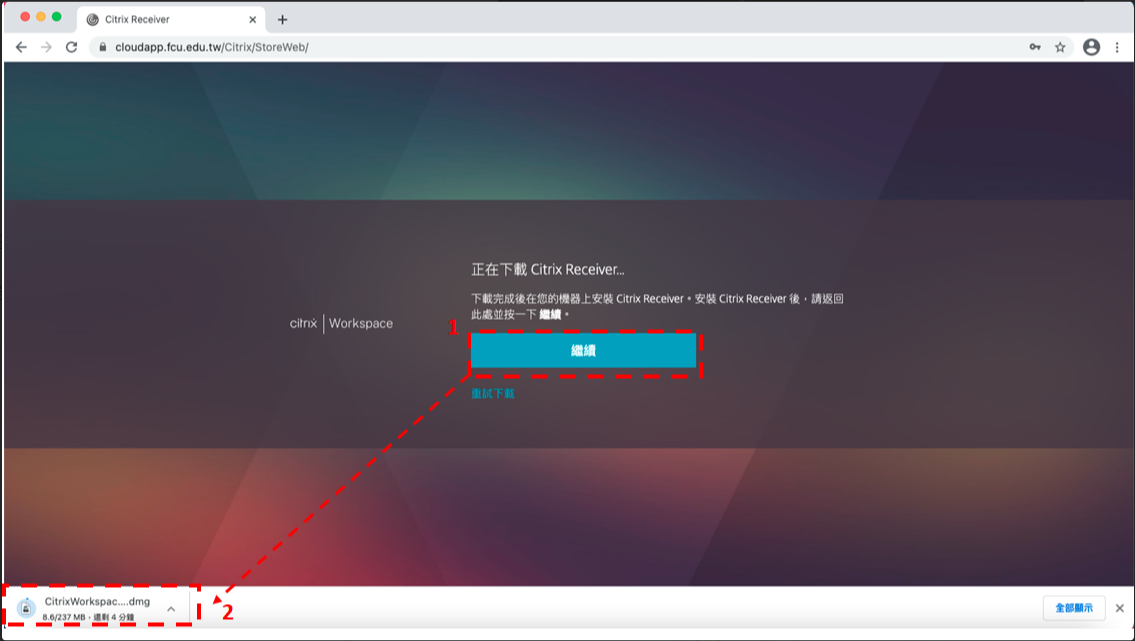
Task: Click the forward navigation arrow
Action: (46, 47)
